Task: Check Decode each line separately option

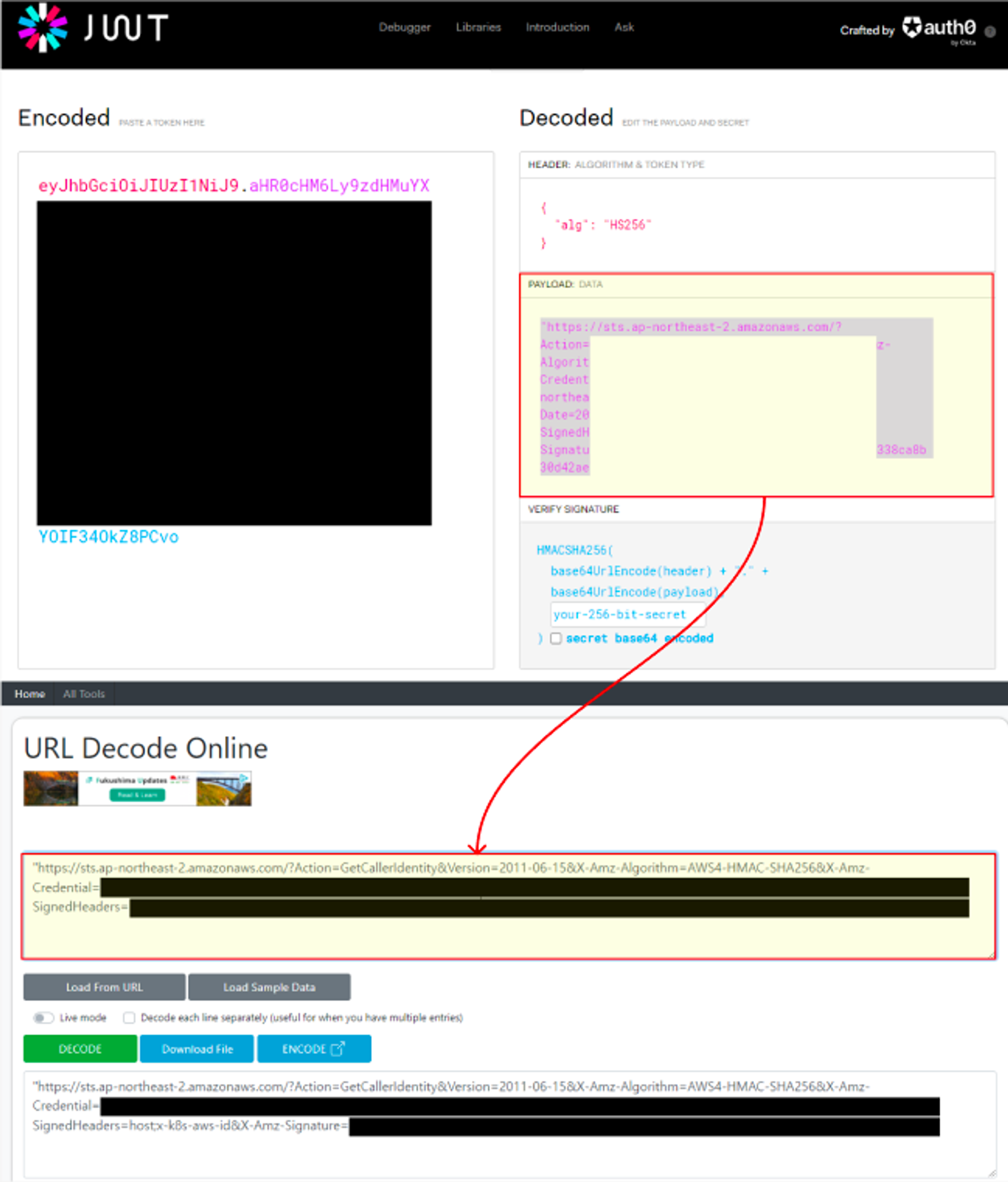Action: coord(130,1018)
